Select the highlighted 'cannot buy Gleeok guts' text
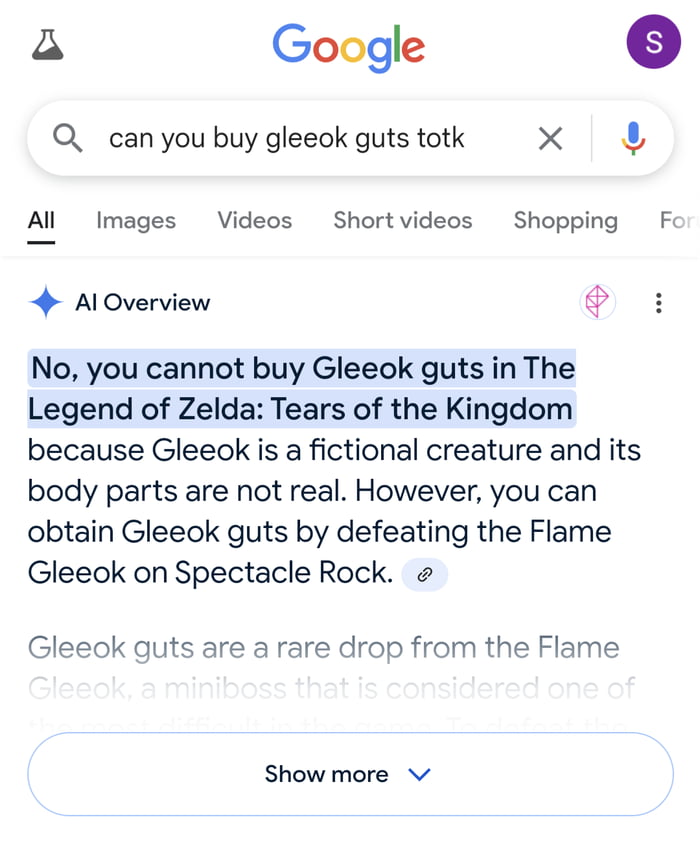 pos(300,388)
